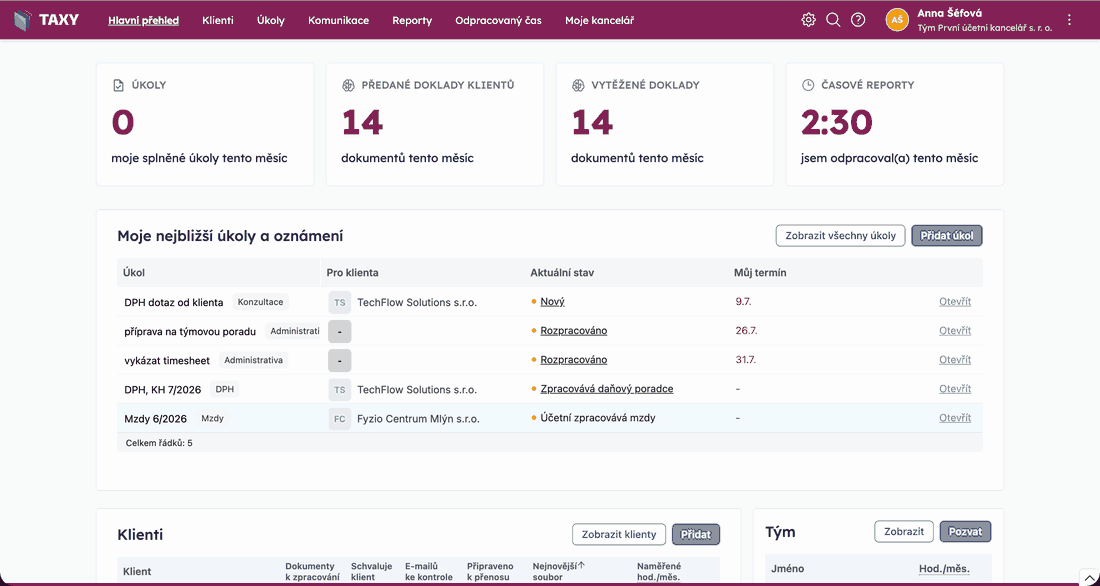Select the task name příprava na týmovou poradu

coord(190,331)
